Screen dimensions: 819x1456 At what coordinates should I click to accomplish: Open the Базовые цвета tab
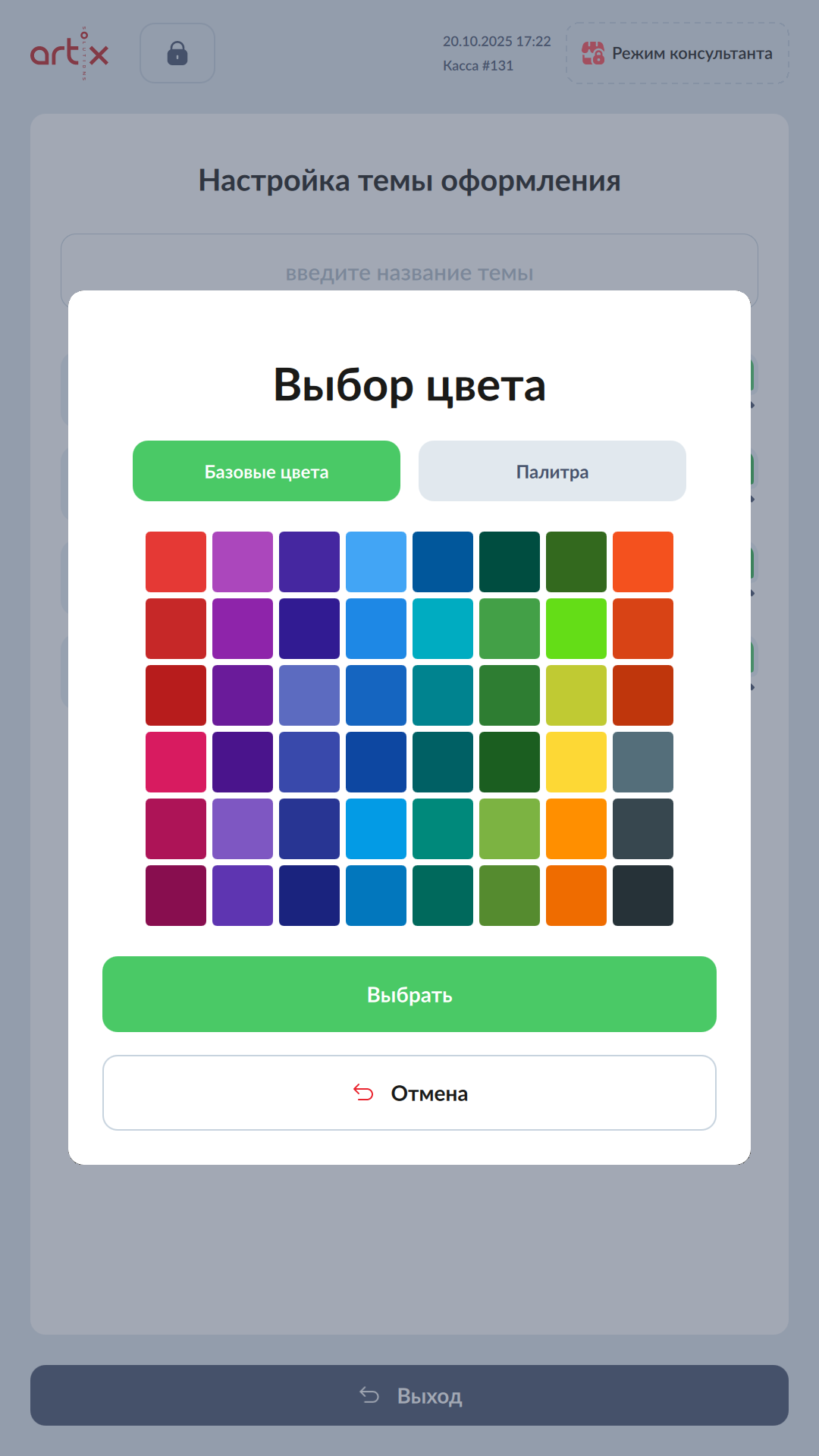[x=266, y=471]
